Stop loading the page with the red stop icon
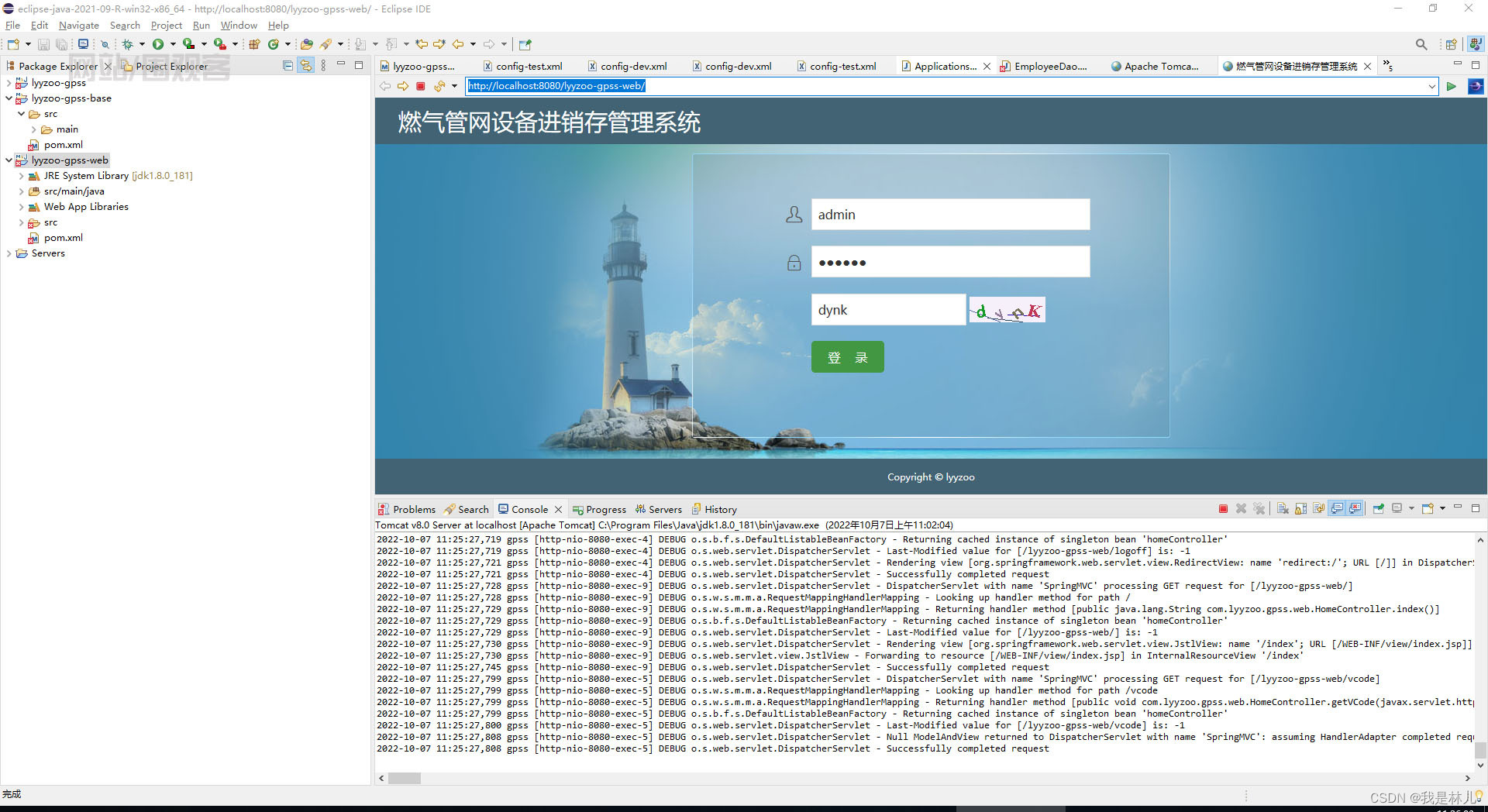 click(421, 86)
